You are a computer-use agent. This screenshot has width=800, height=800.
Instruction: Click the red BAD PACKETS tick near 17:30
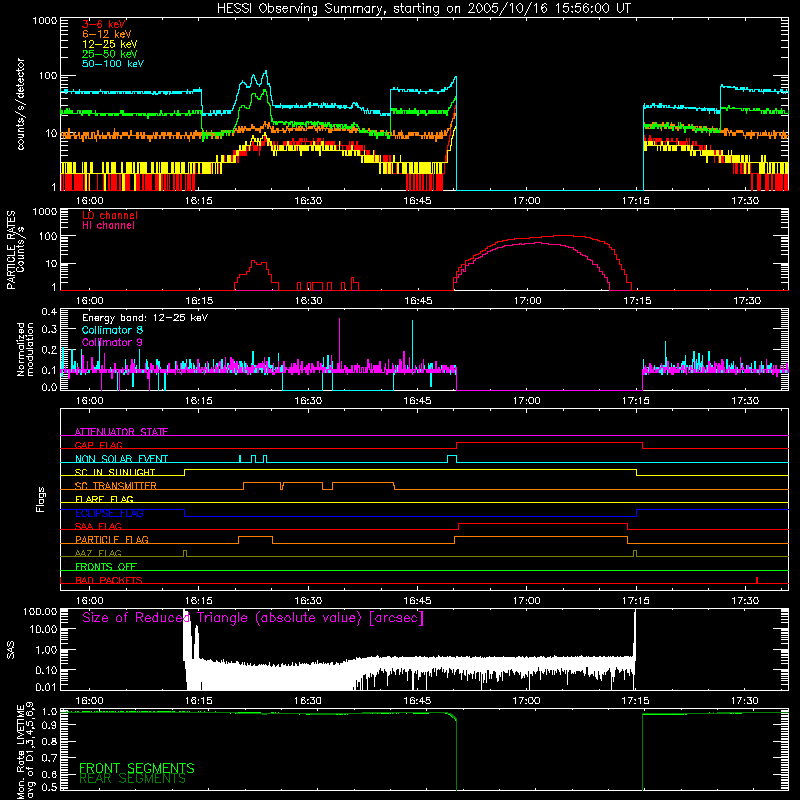click(x=757, y=580)
